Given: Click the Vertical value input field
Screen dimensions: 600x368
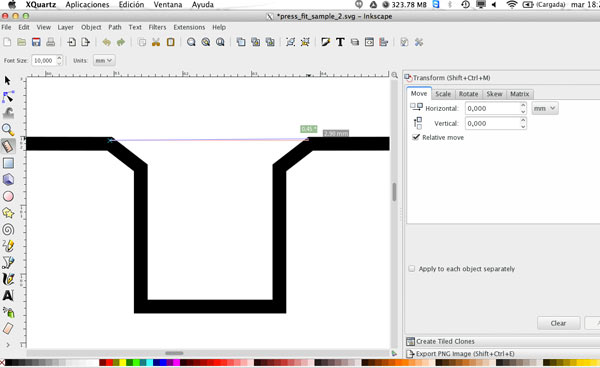Looking at the screenshot, I should tap(492, 123).
